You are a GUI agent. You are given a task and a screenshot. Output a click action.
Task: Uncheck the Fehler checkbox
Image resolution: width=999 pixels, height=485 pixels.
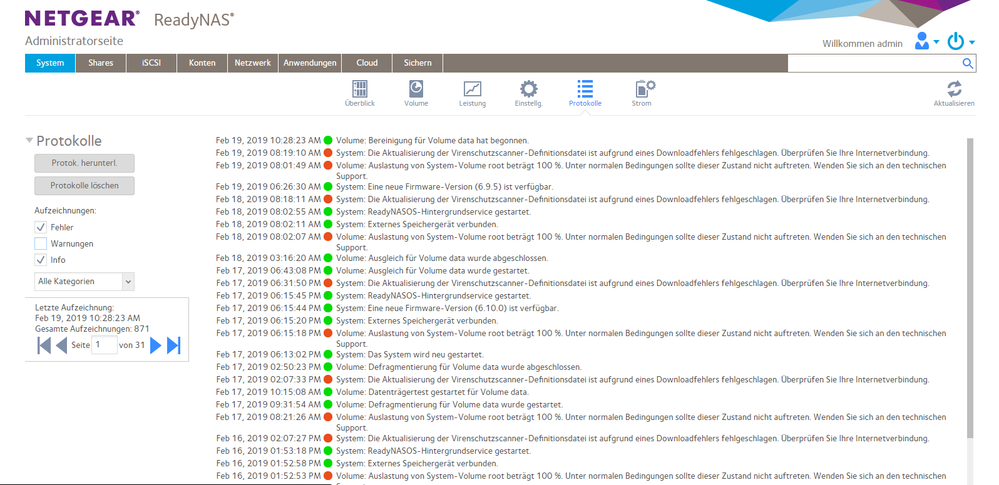[x=41, y=228]
